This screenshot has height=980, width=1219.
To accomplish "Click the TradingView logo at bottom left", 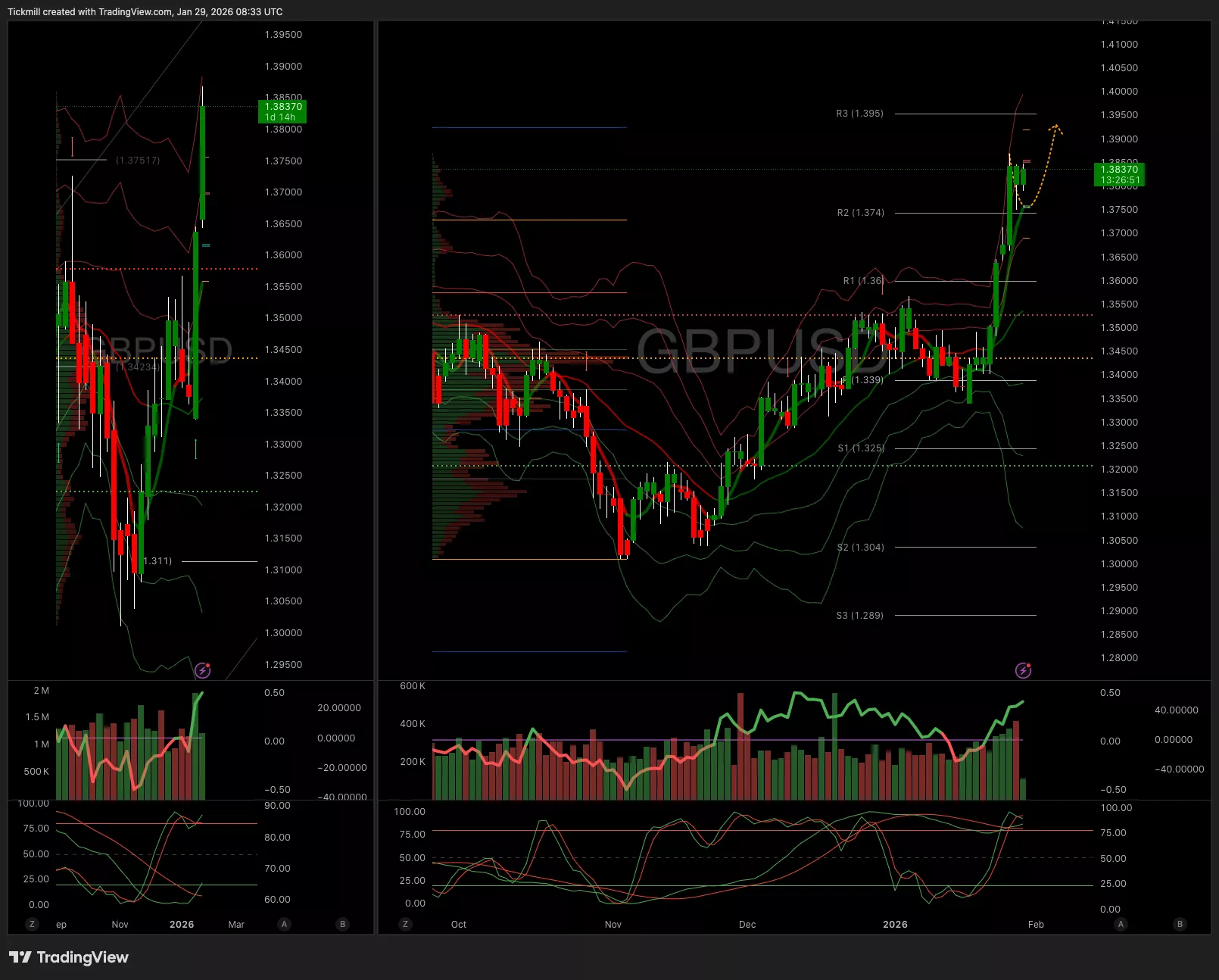I will [x=69, y=957].
